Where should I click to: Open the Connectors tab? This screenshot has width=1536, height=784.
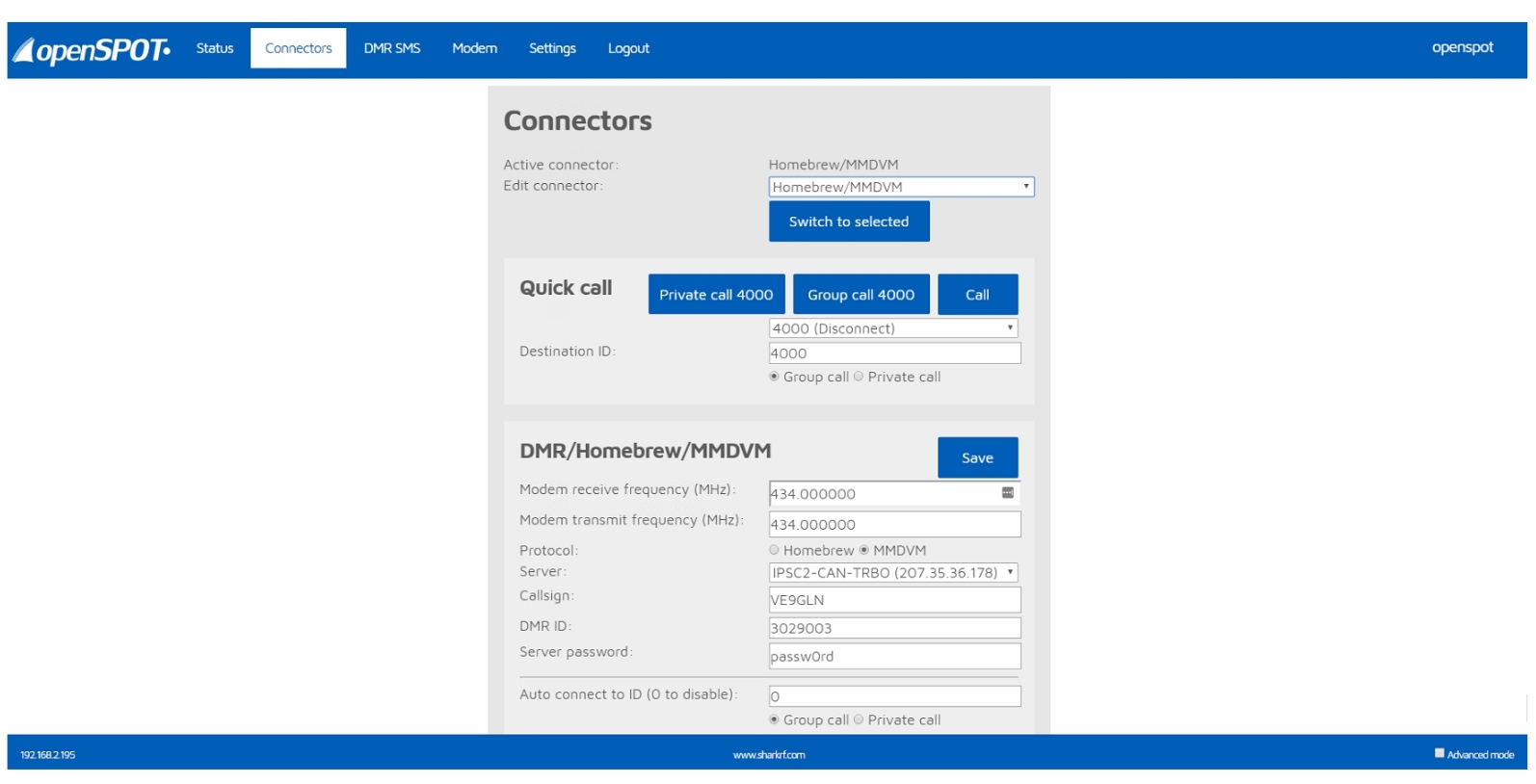tap(299, 48)
